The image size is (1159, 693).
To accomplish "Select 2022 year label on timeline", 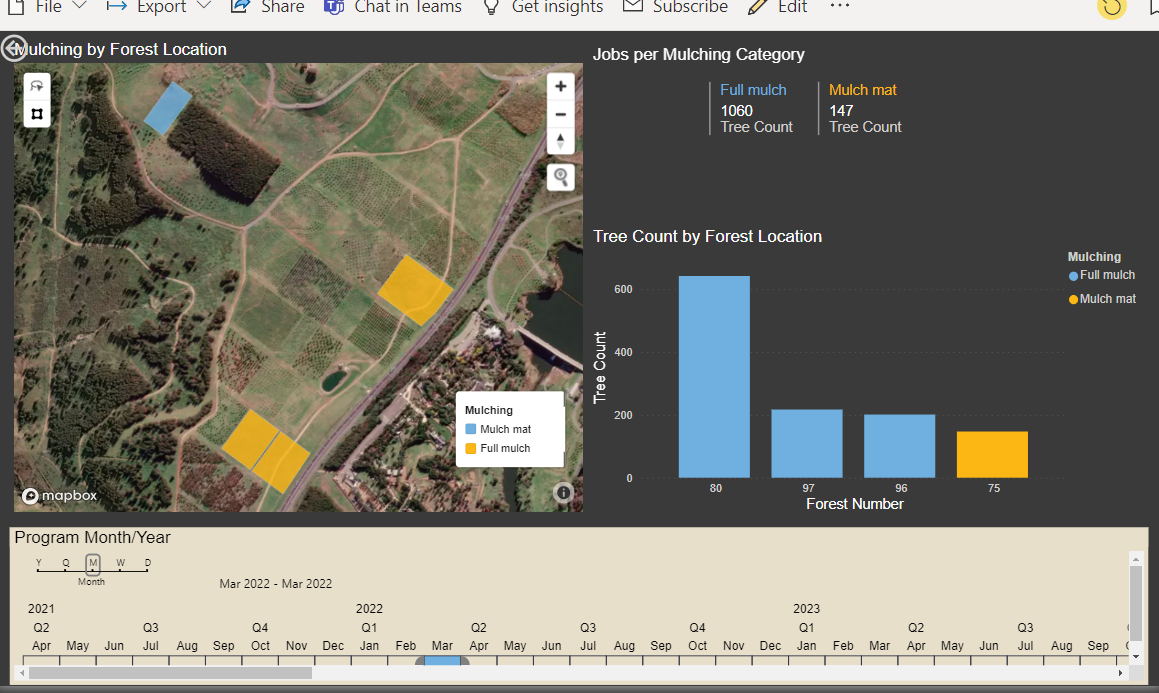I will coord(369,609).
